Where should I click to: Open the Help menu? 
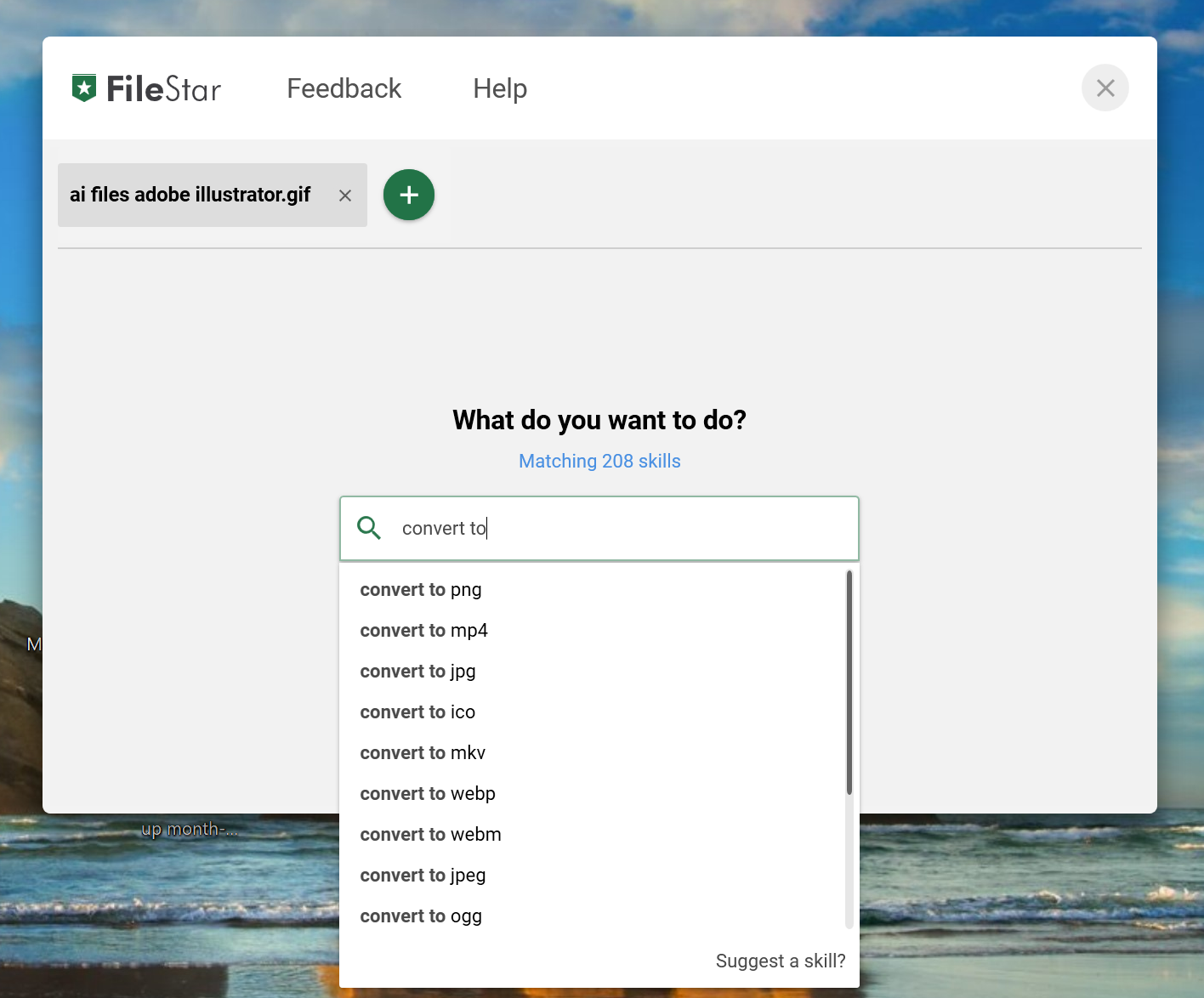point(500,88)
